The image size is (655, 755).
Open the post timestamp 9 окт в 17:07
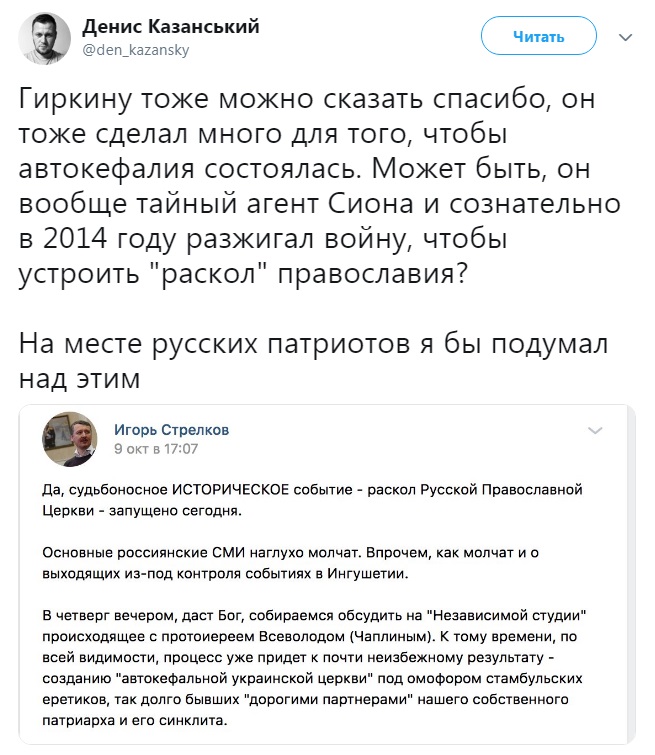[x=156, y=449]
